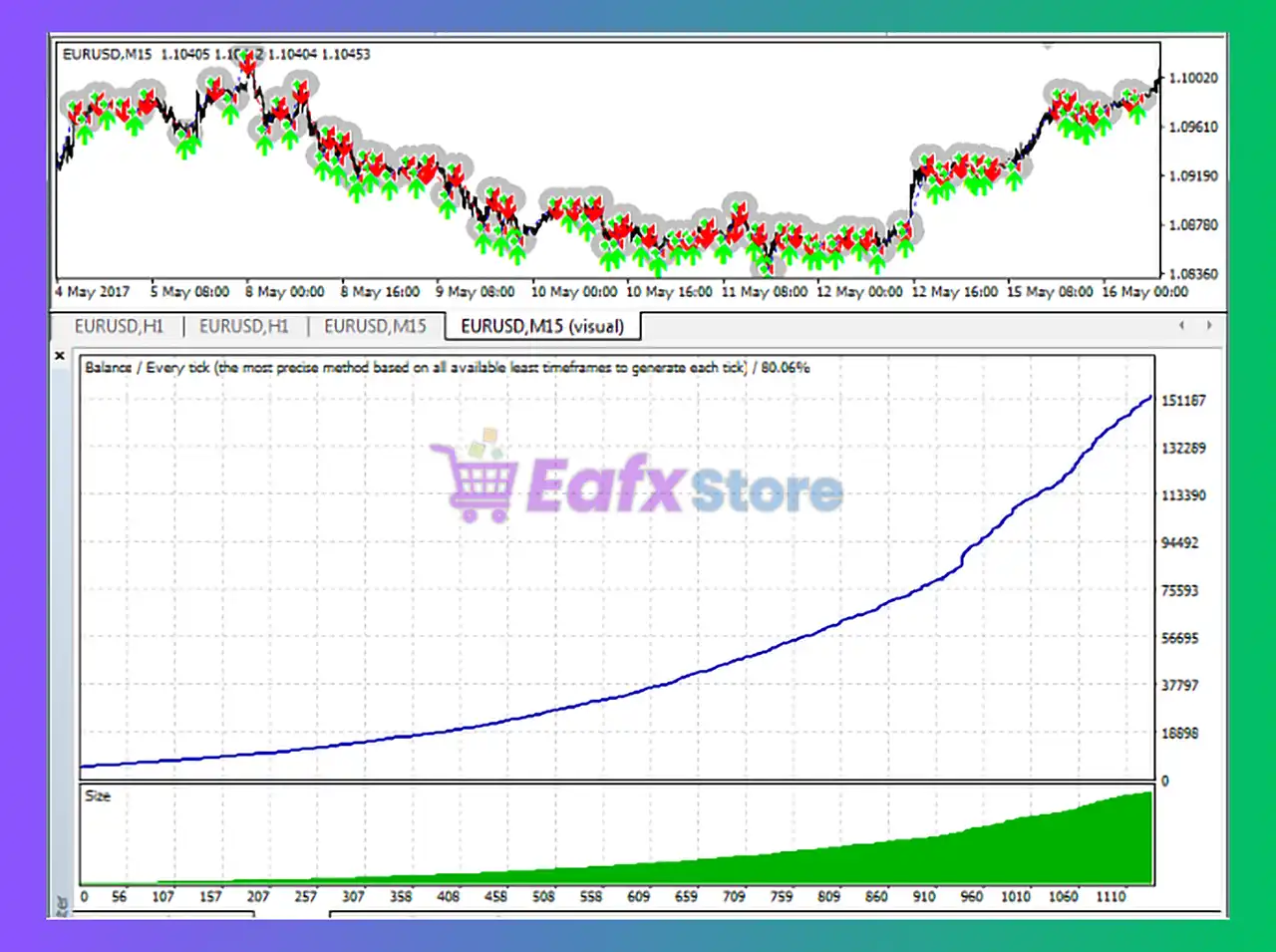Select the EURUSD,M15 tab
This screenshot has width=1276, height=952.
(x=376, y=326)
